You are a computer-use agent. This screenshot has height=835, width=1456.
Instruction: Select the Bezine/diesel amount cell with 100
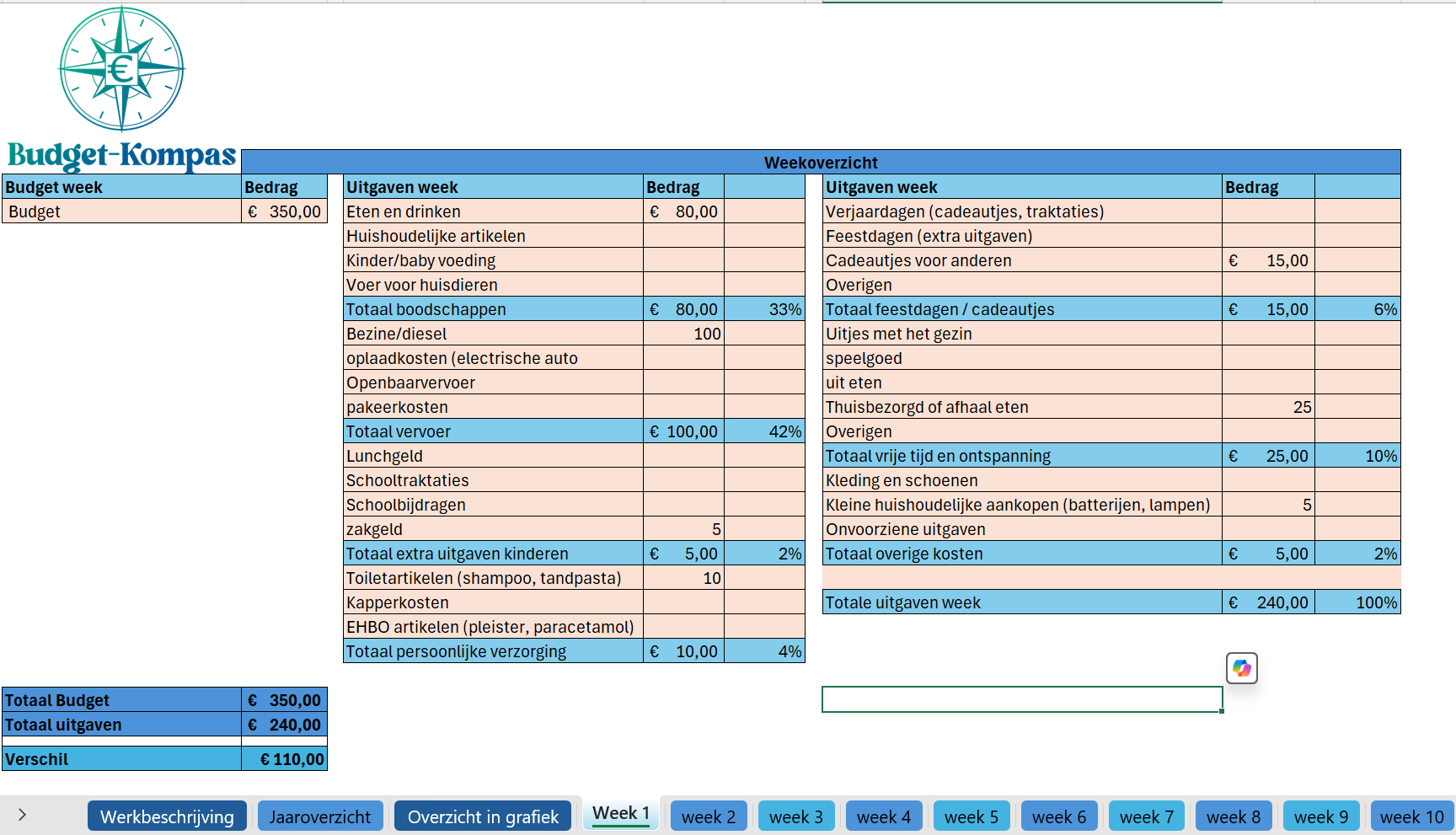click(x=683, y=334)
